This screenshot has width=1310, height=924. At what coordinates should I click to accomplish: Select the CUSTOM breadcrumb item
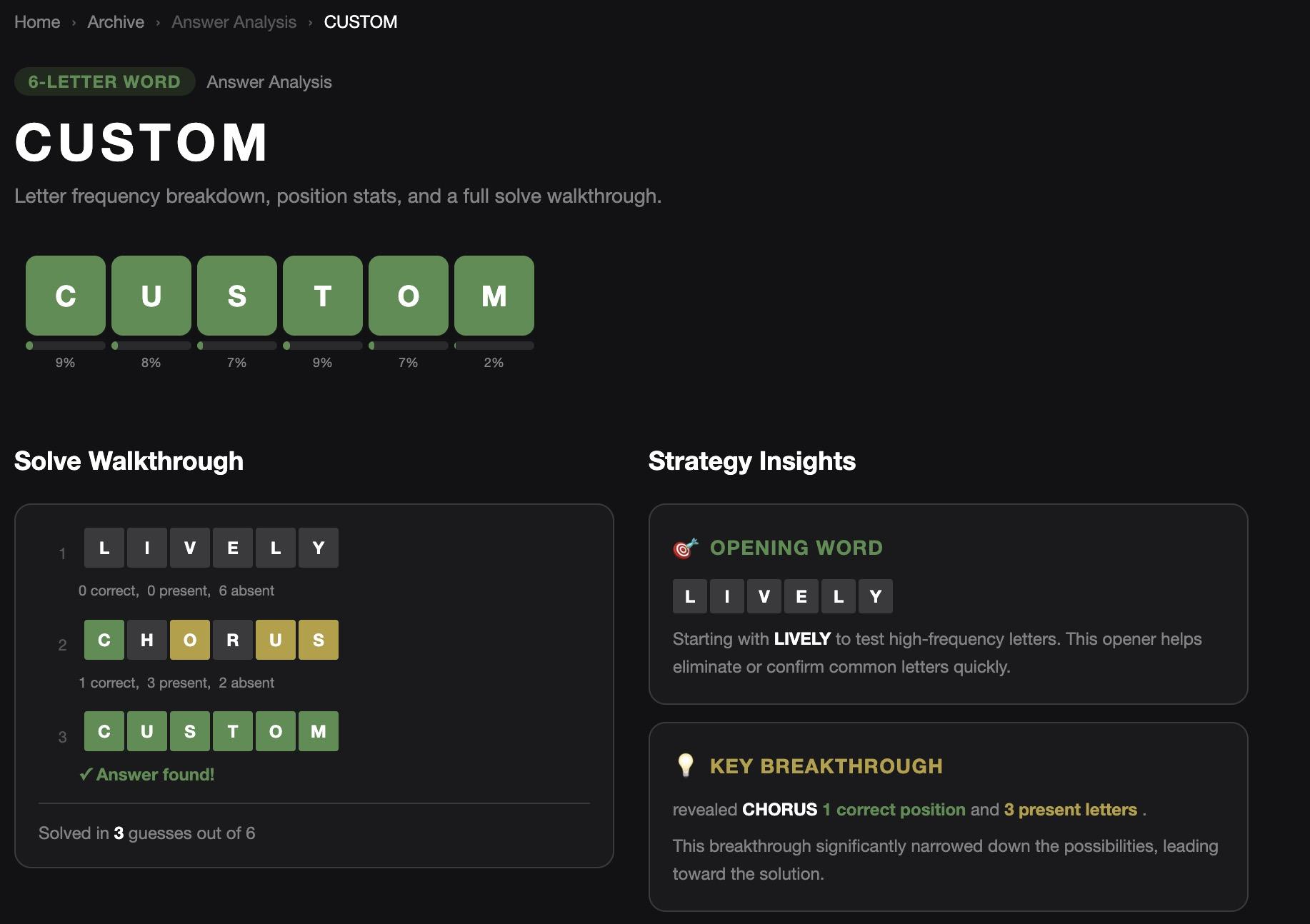click(x=360, y=22)
